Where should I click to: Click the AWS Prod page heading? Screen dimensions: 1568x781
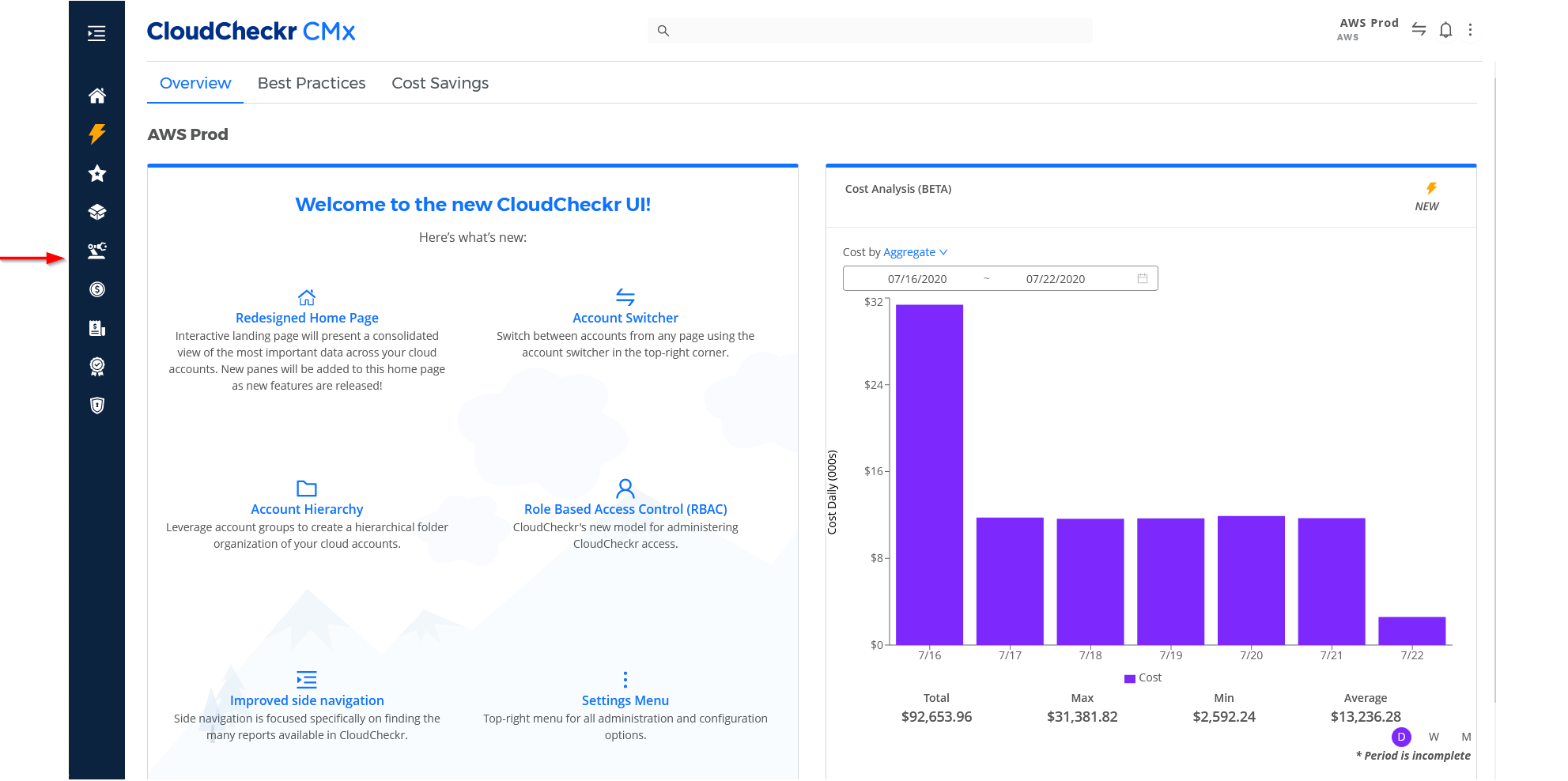pos(188,134)
